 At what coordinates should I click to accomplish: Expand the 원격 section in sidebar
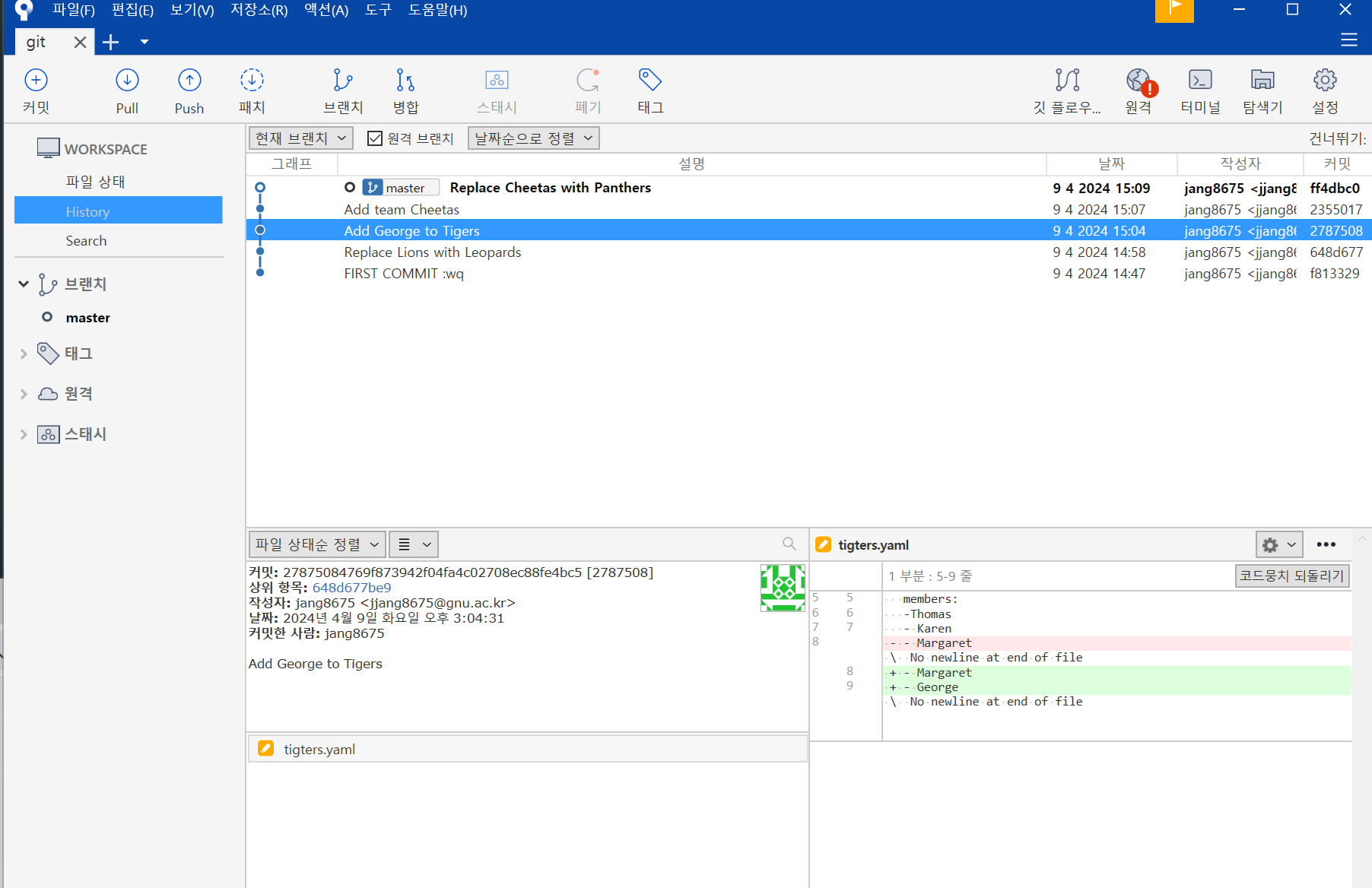(x=23, y=394)
